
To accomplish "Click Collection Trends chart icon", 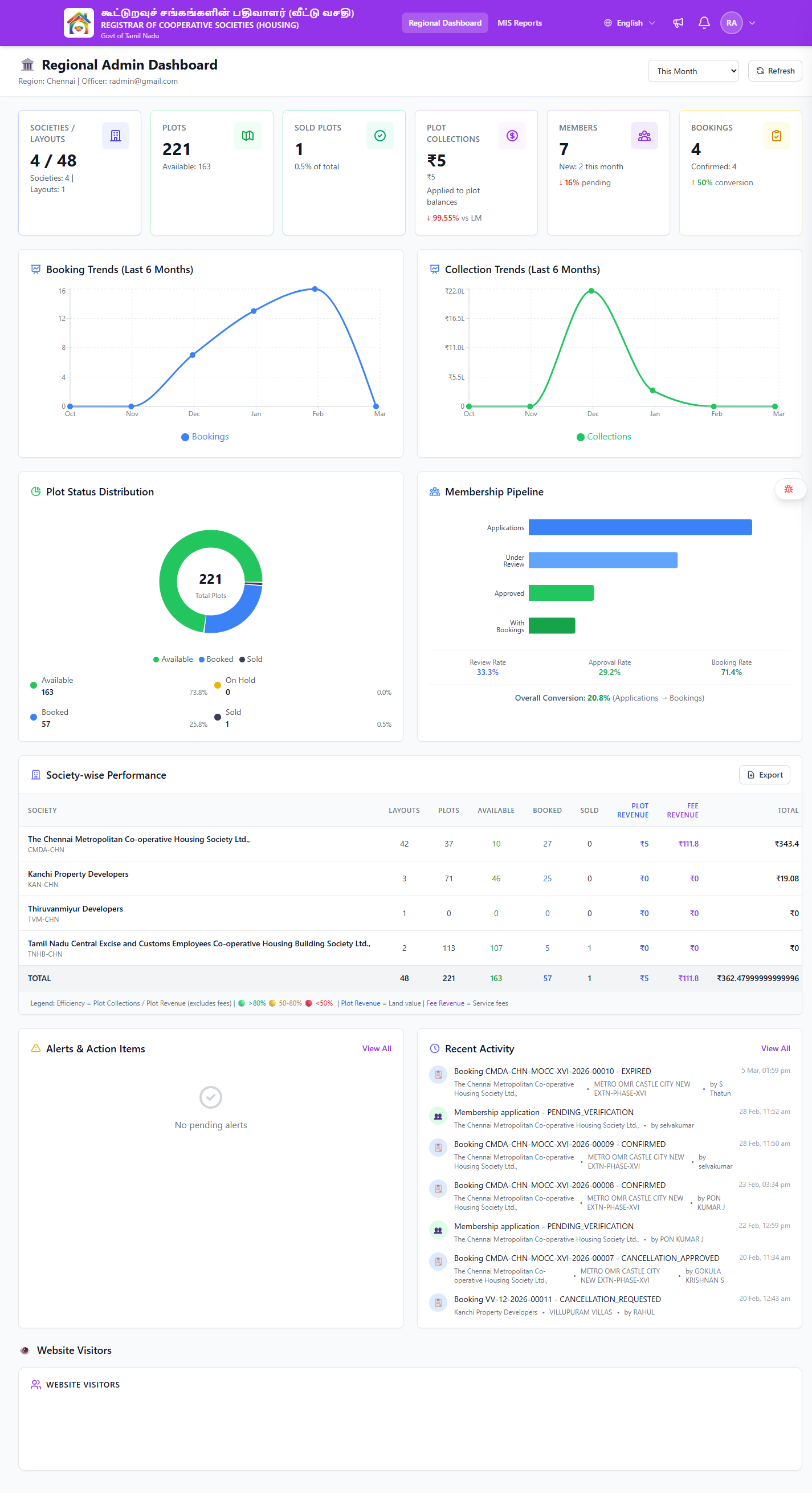I will (x=435, y=270).
